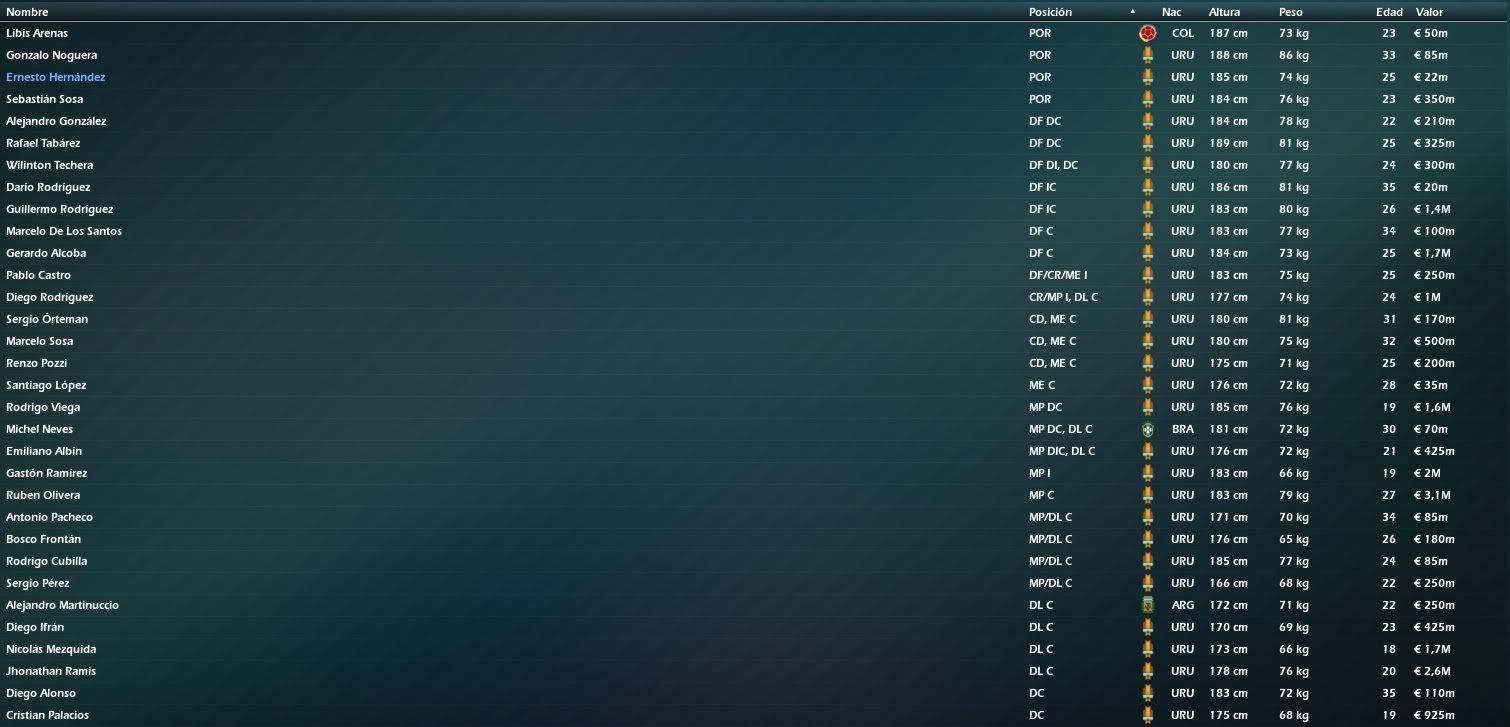This screenshot has width=1510, height=727.
Task: Open player Libis Arenas
Action: [37, 33]
